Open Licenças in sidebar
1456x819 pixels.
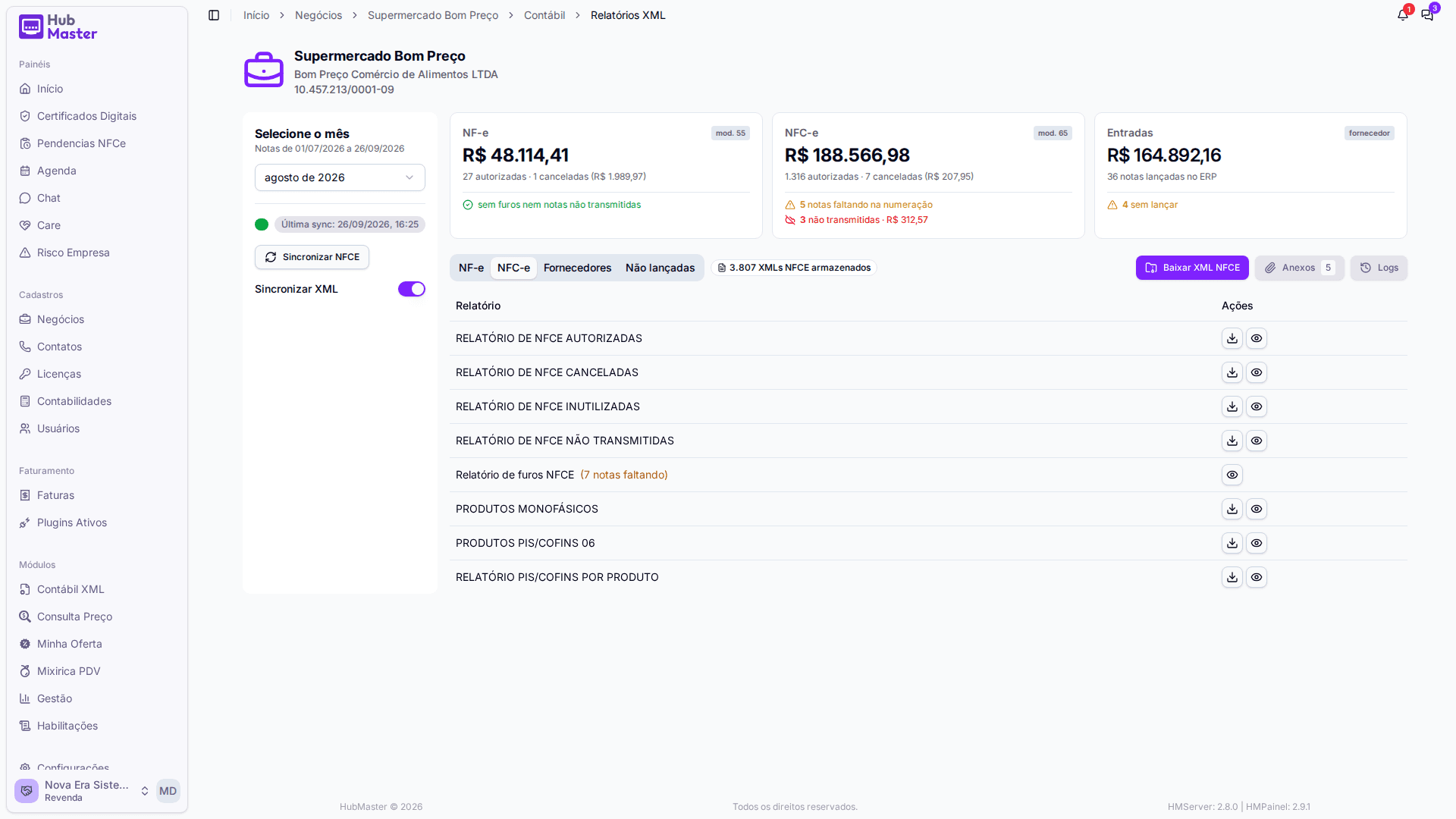(x=97, y=374)
